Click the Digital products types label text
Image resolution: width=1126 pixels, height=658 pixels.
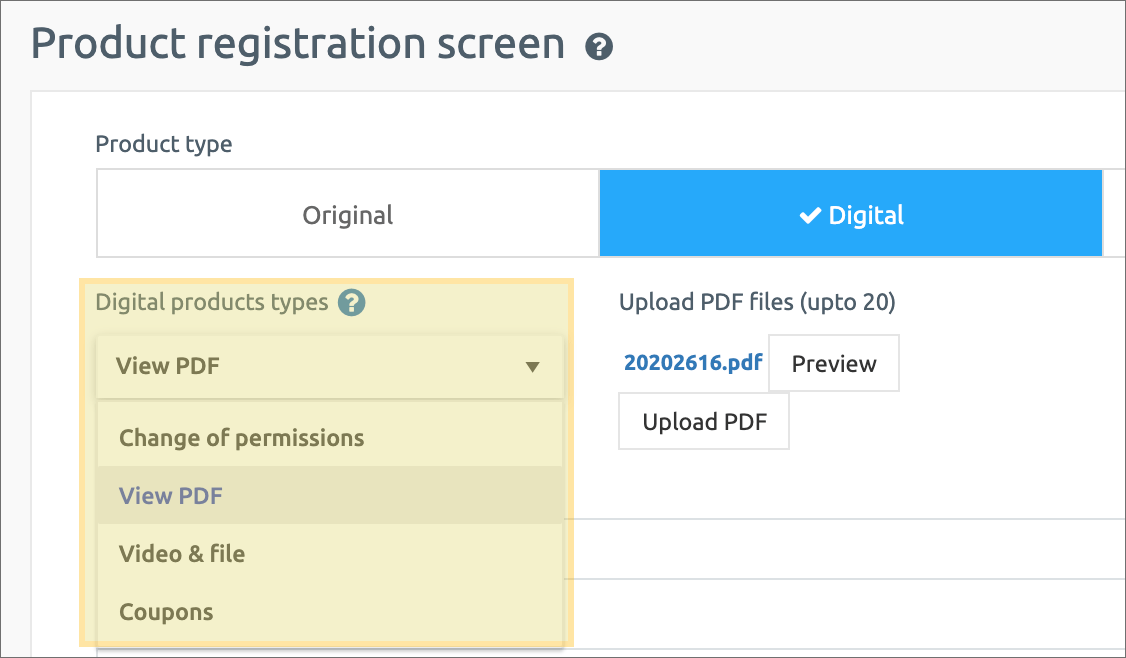(212, 302)
